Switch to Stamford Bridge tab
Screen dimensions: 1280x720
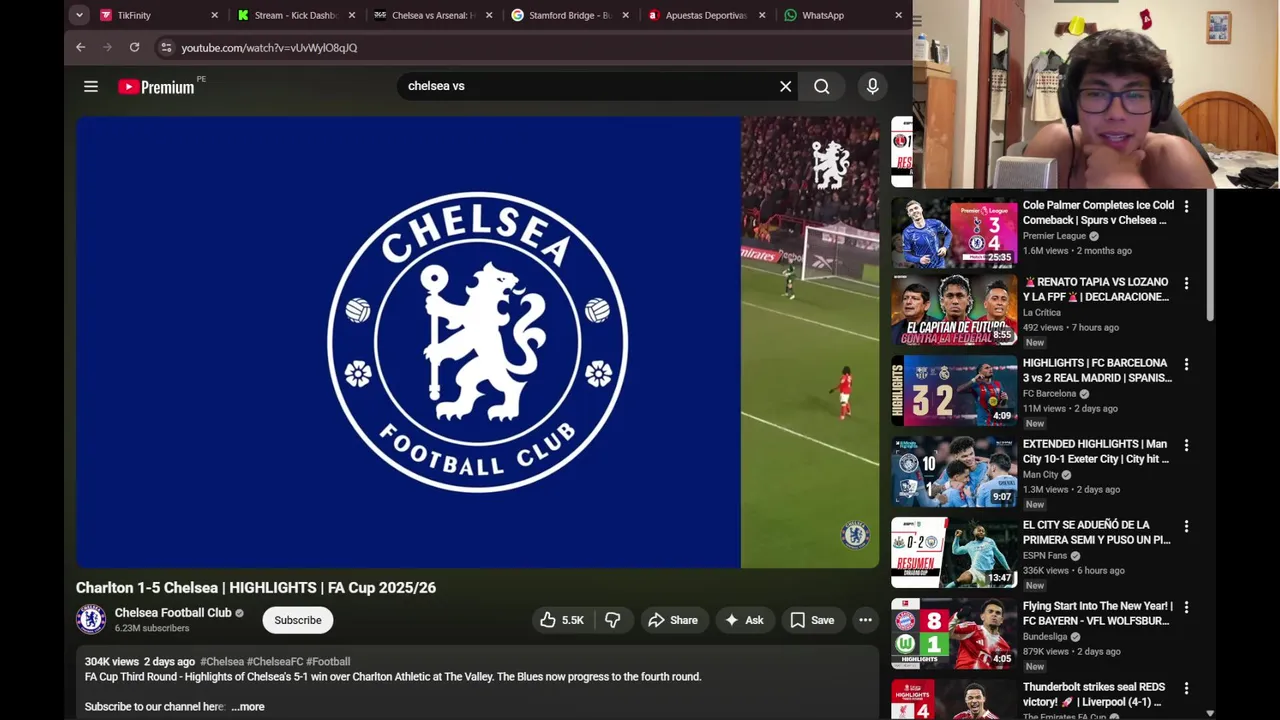pos(570,15)
